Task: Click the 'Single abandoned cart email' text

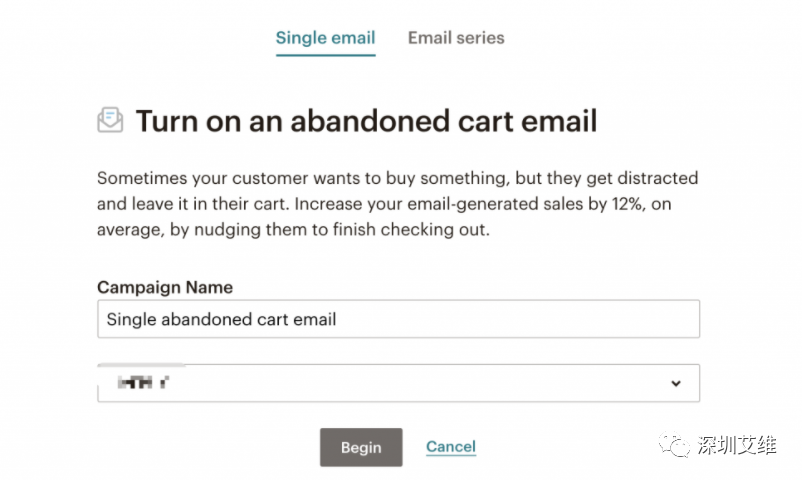Action: [221, 320]
